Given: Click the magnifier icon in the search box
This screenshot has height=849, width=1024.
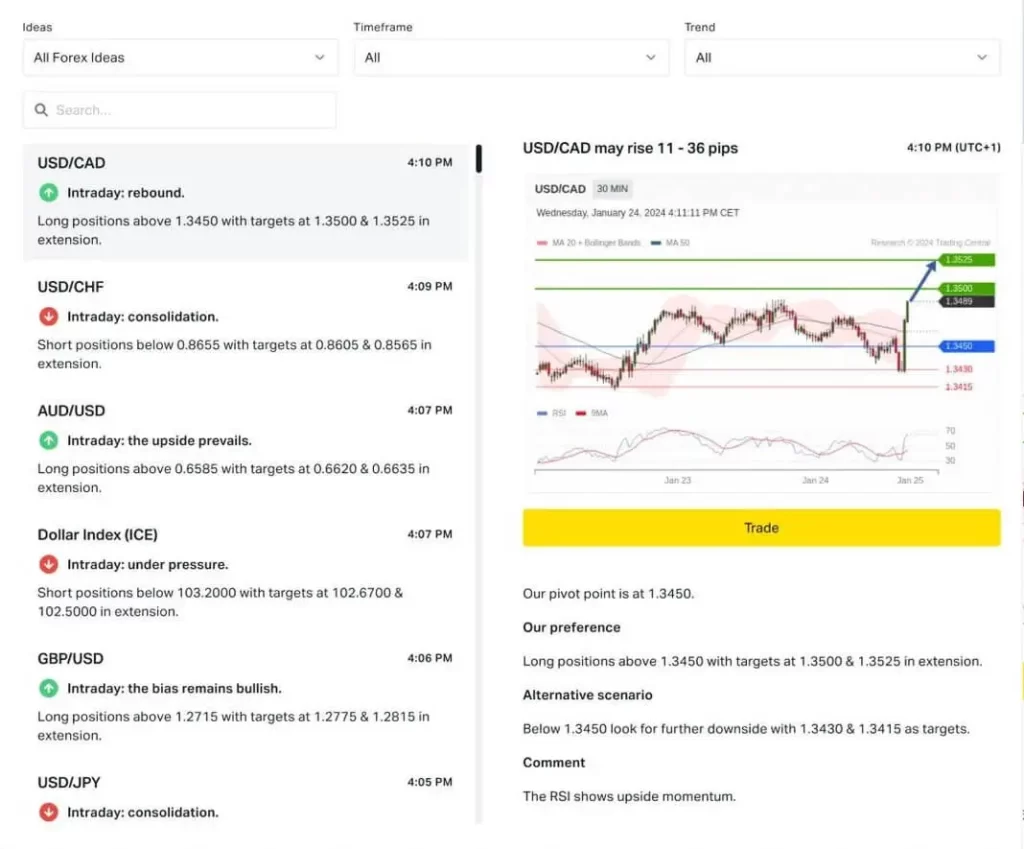Looking at the screenshot, I should (x=41, y=110).
